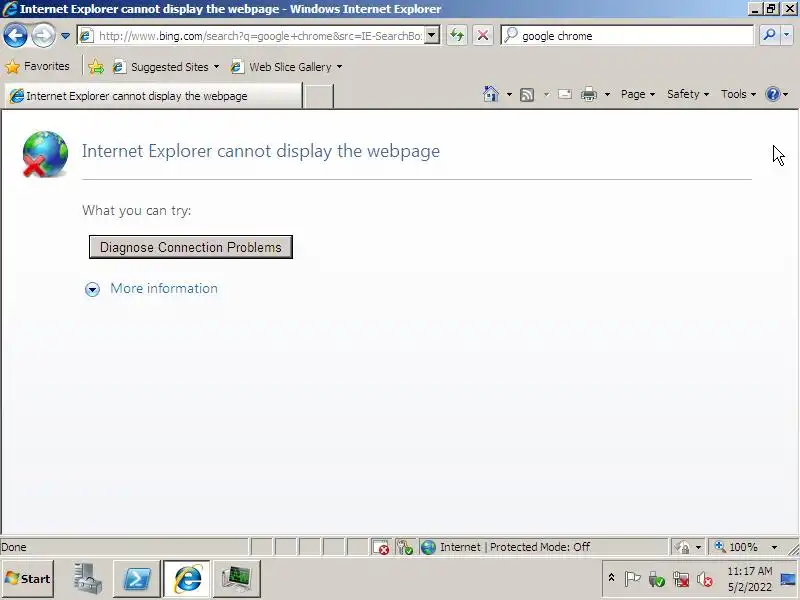
Task: Click the 100% zoom level button
Action: tap(737, 547)
